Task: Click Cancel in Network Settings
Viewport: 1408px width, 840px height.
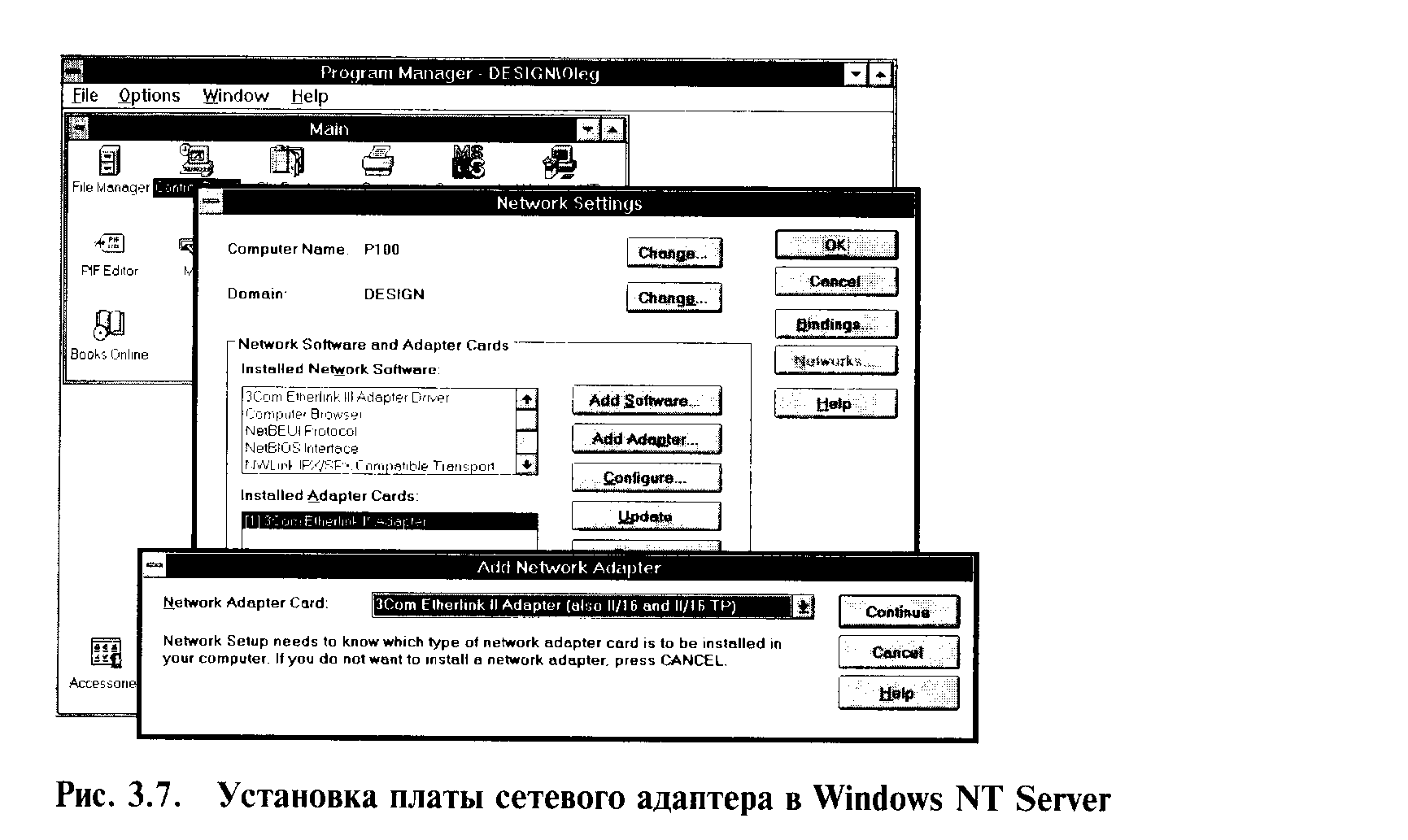Action: (x=836, y=281)
